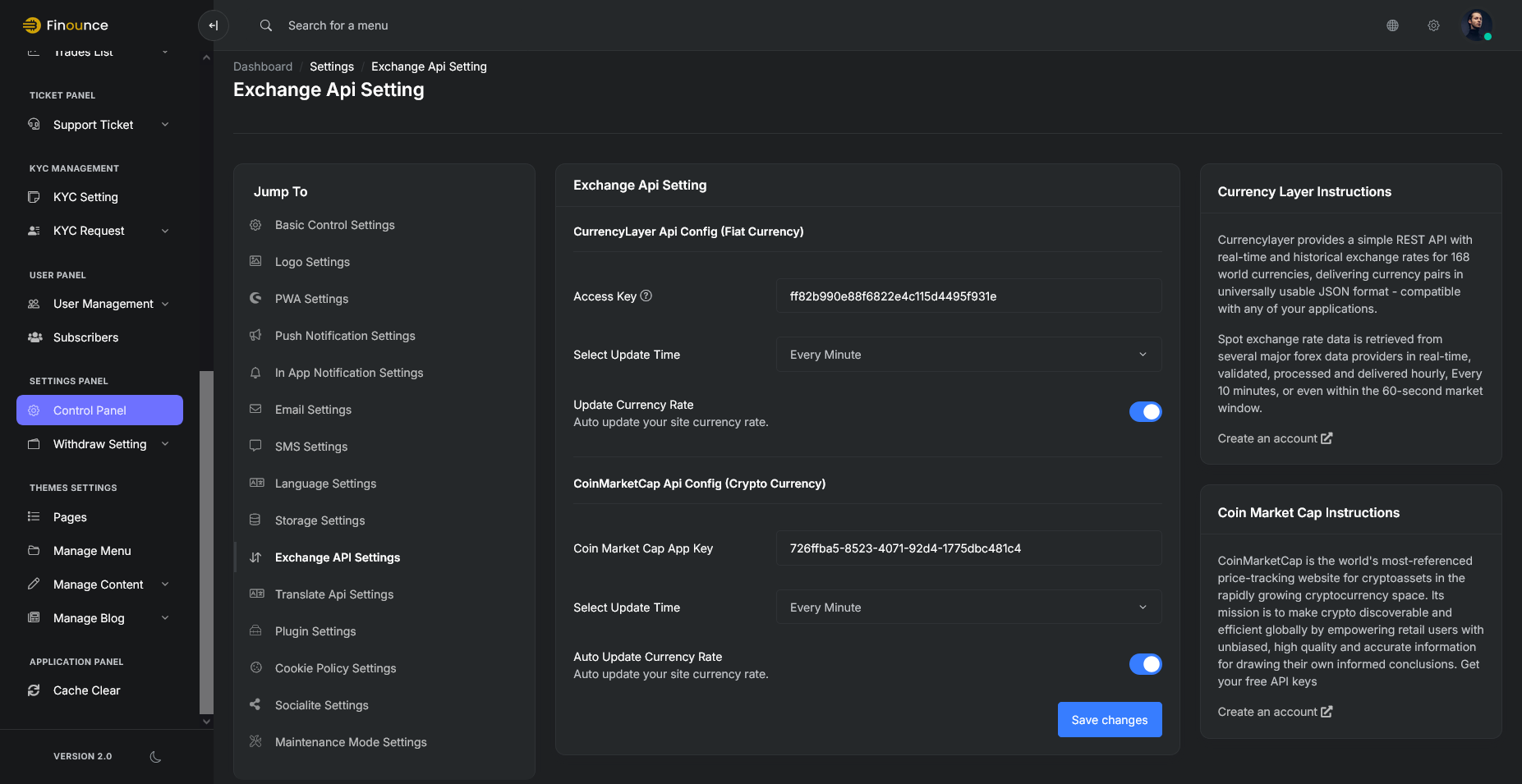
Task: Toggle dark mode moon icon
Action: coord(155,757)
